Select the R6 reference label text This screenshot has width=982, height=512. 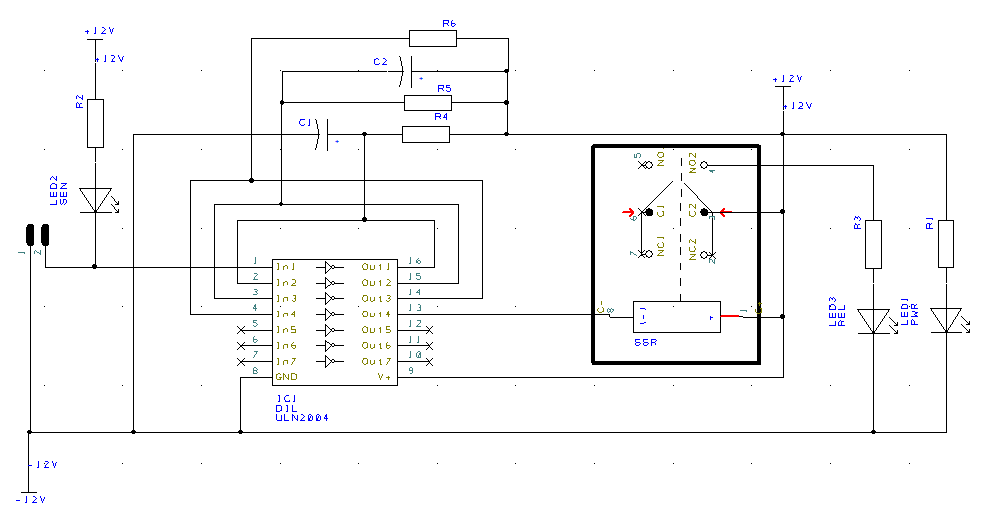coord(449,23)
